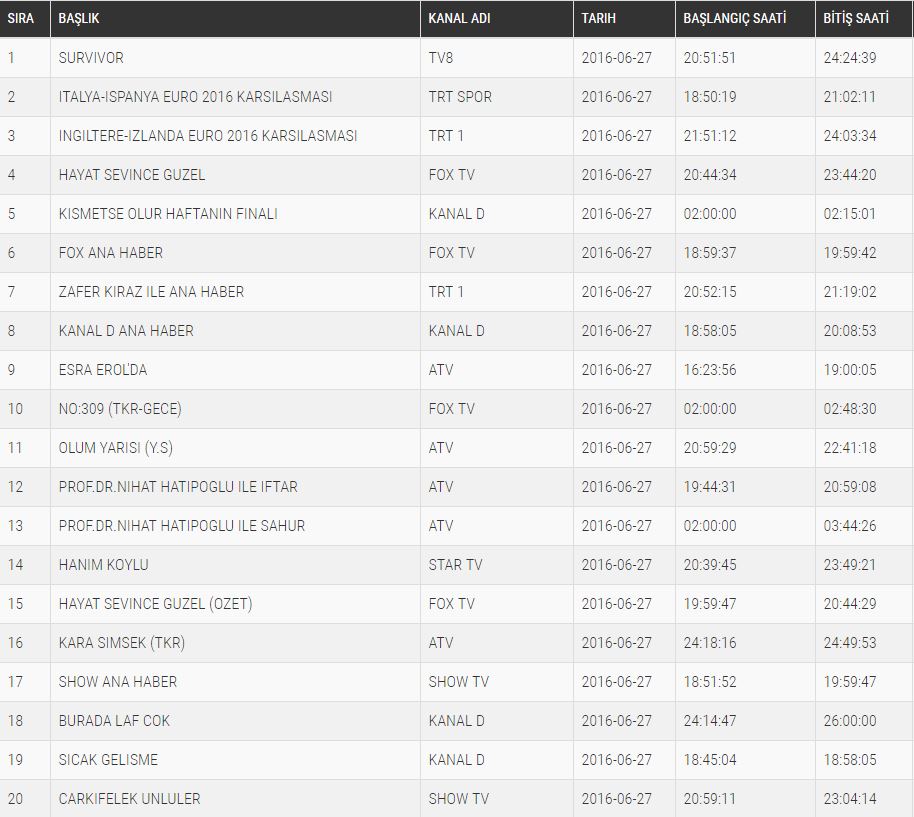Viewport: 914px width, 817px height.
Task: Select the SHOW ANA HABER title
Action: point(118,682)
